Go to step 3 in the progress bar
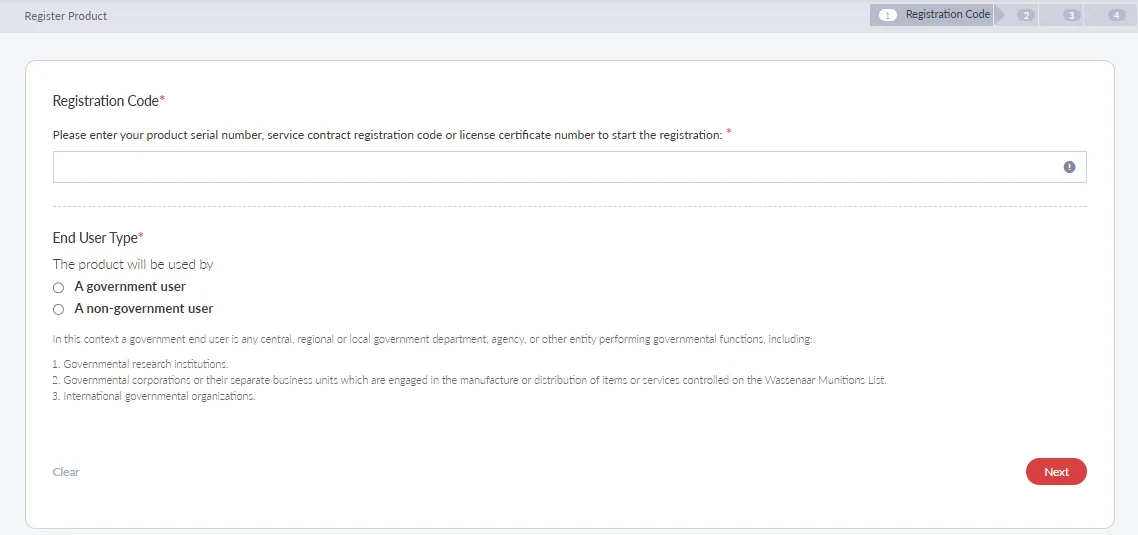Screen dimensions: 1138x535 1071,15
